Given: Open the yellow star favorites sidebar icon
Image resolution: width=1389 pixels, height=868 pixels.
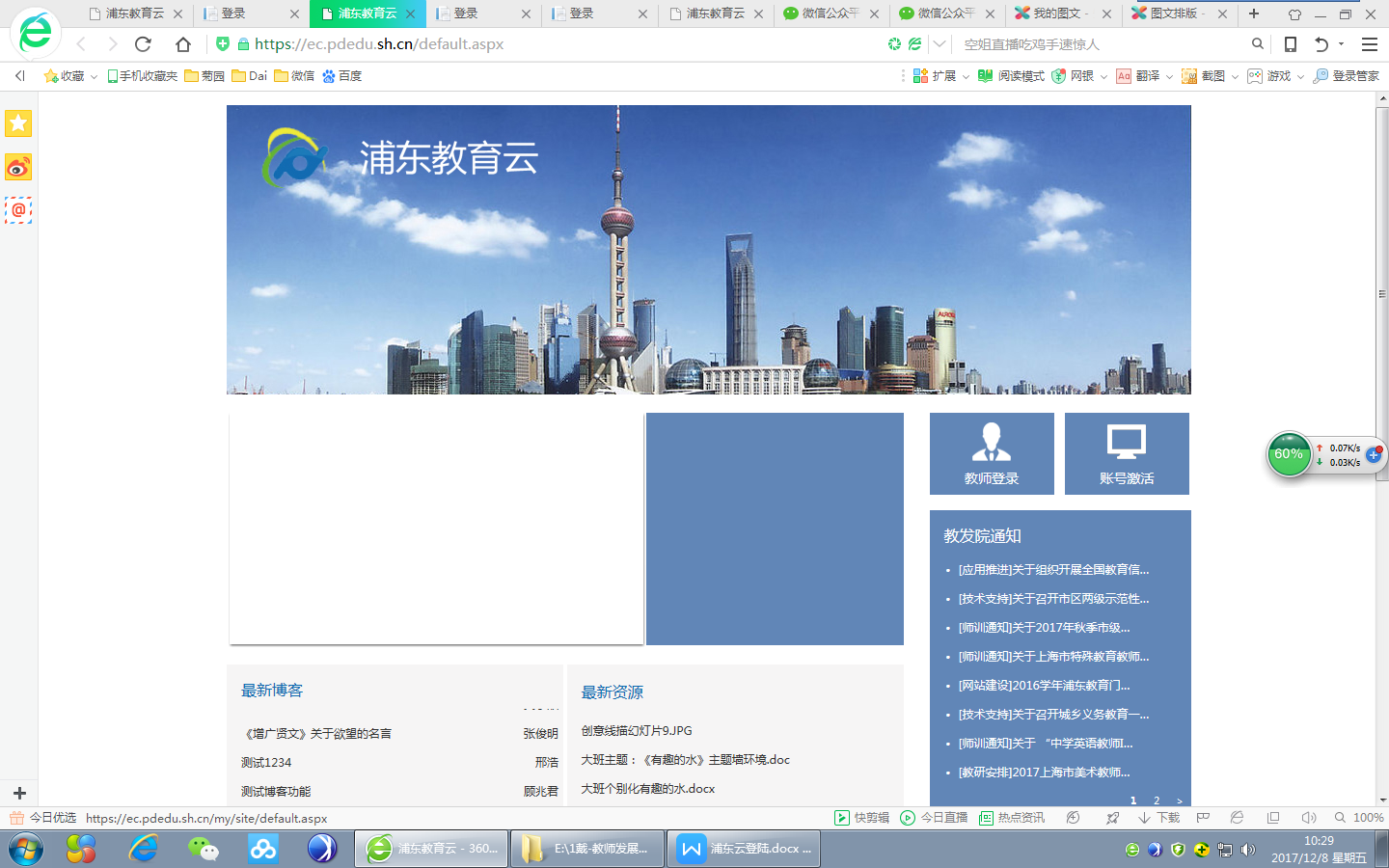Looking at the screenshot, I should [x=18, y=123].
